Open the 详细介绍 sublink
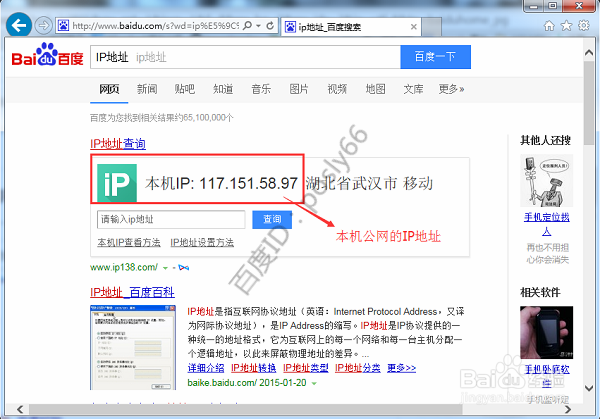The height and width of the screenshot is (419, 600). tap(206, 368)
